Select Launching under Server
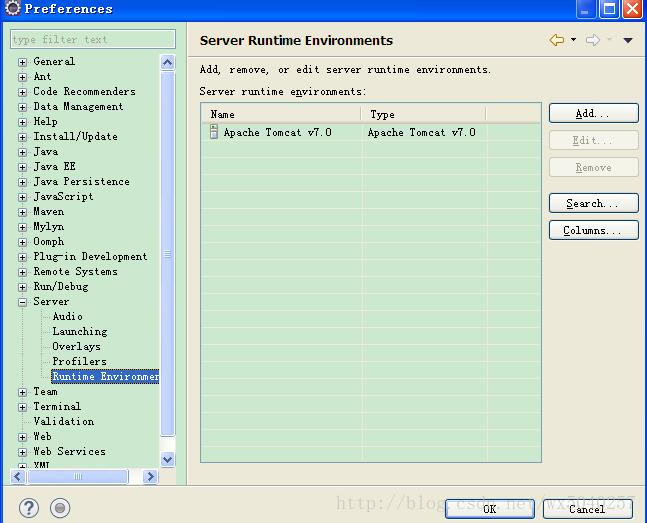This screenshot has width=647, height=523. coord(80,331)
